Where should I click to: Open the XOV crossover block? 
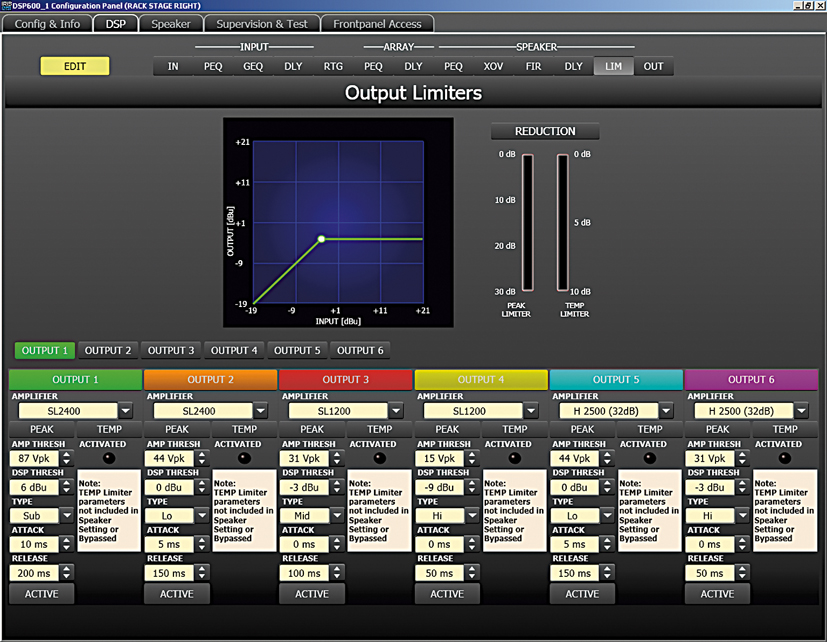tap(493, 66)
